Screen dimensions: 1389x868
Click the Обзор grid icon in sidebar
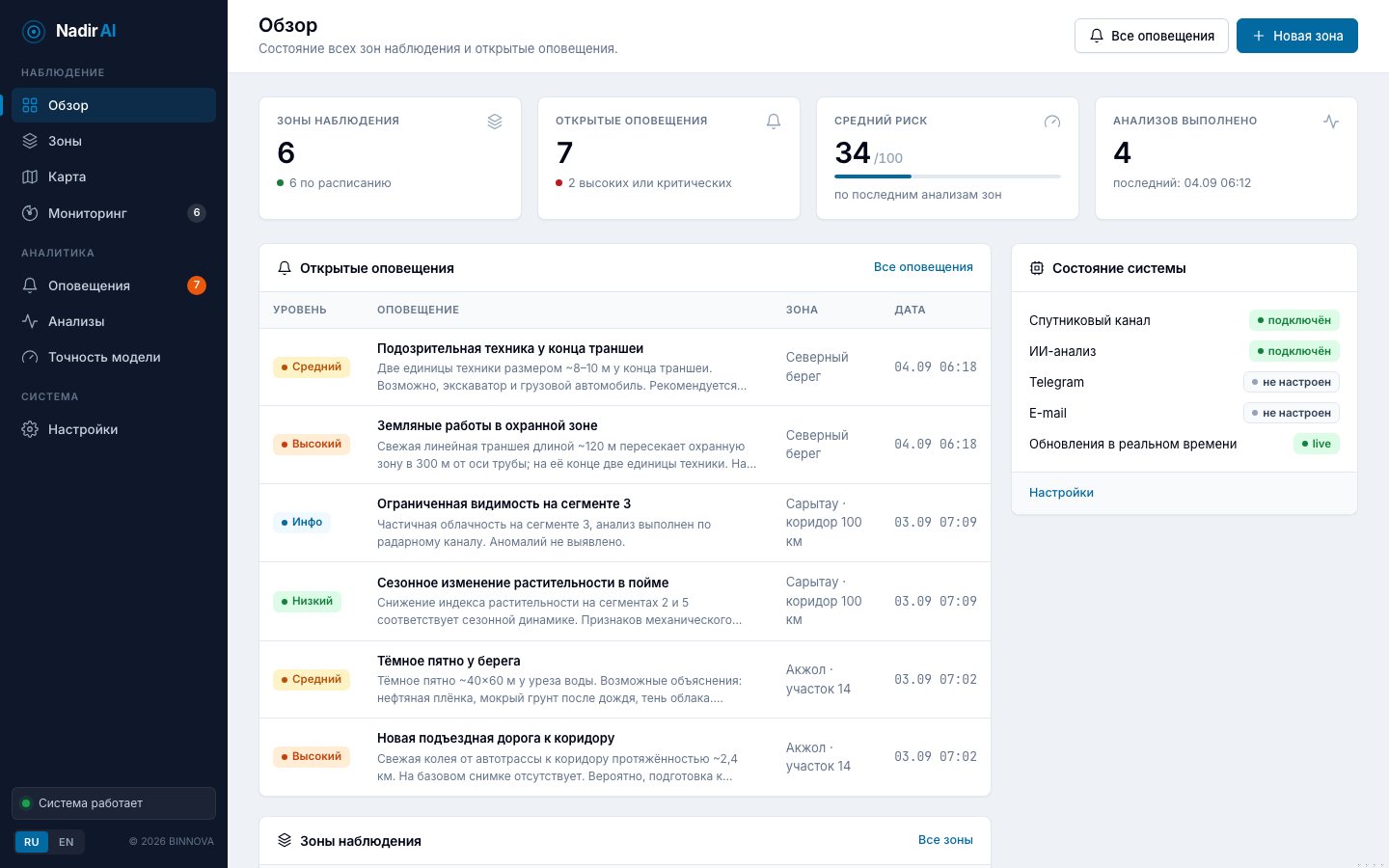pos(30,105)
